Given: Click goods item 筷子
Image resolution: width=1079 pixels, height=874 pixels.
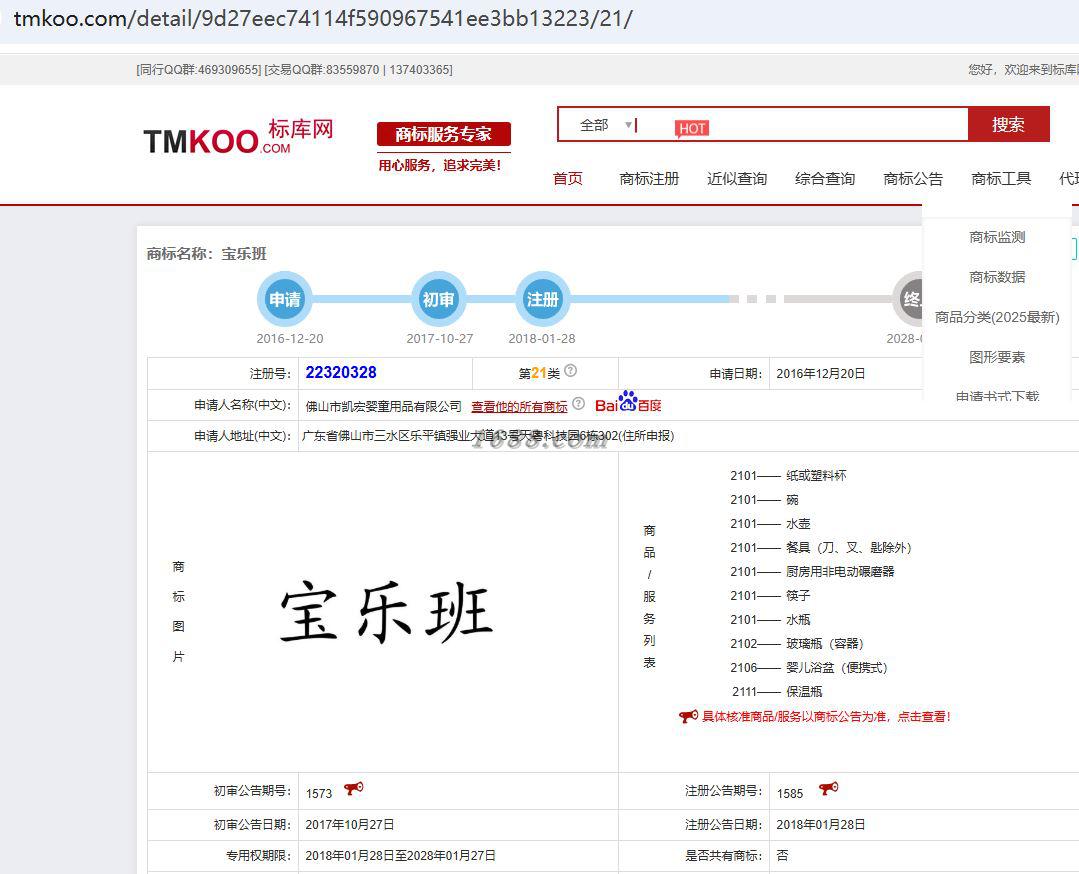Looking at the screenshot, I should [x=798, y=595].
